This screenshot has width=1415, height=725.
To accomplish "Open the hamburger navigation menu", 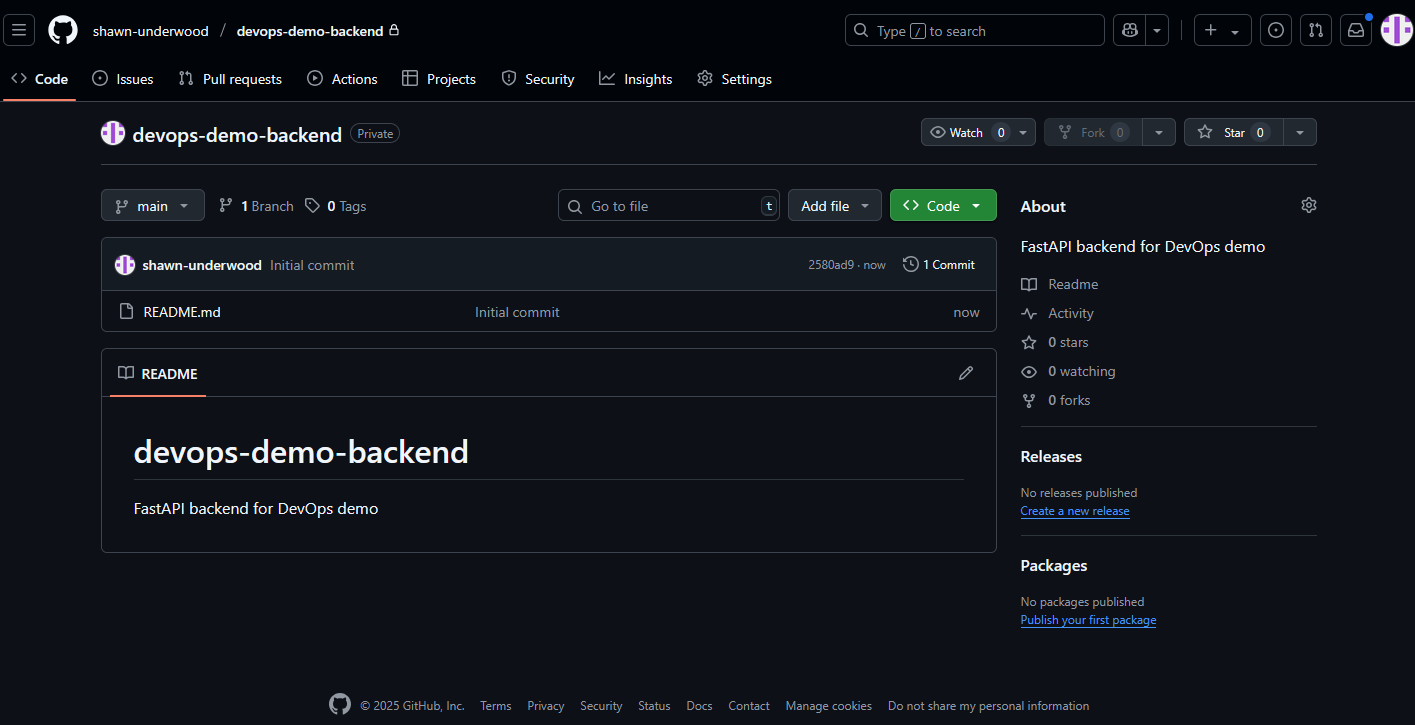I will click(19, 30).
